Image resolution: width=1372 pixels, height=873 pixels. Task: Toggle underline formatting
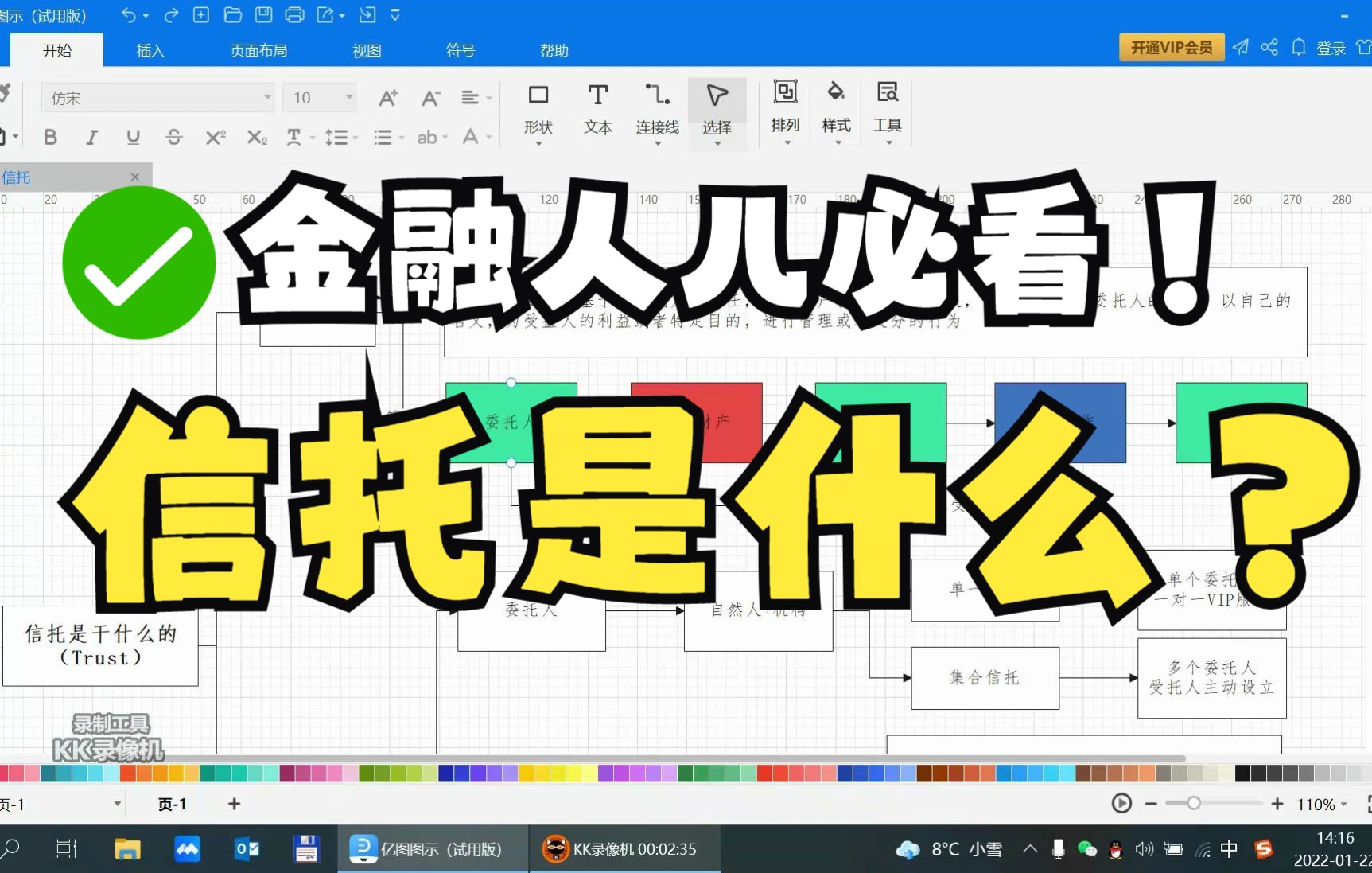coord(133,137)
